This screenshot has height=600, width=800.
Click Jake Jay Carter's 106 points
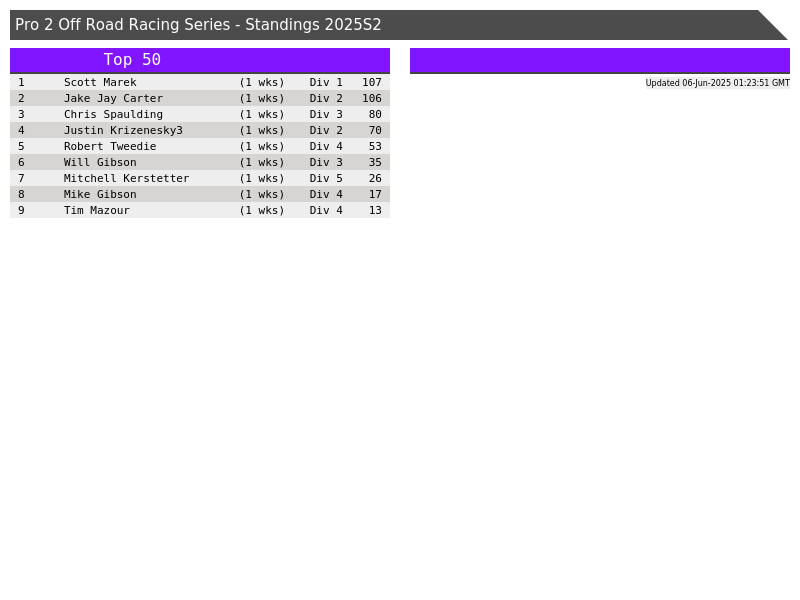[371, 99]
